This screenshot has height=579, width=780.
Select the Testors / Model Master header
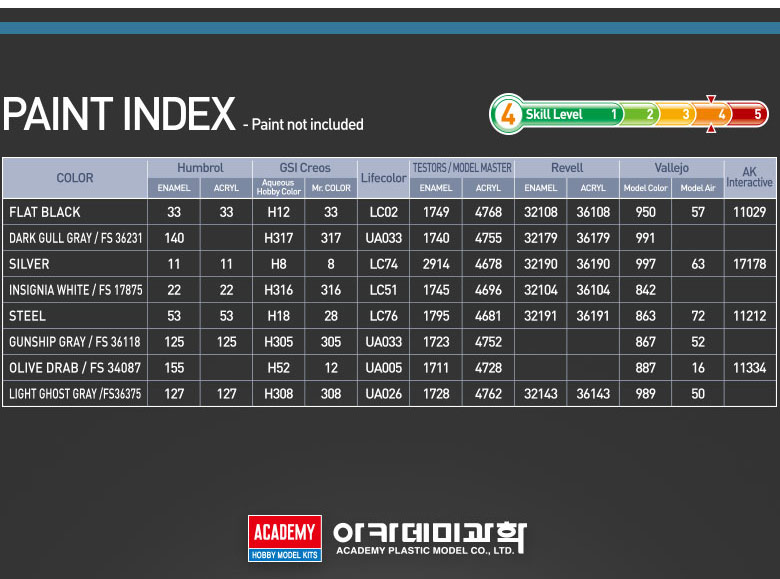(462, 168)
